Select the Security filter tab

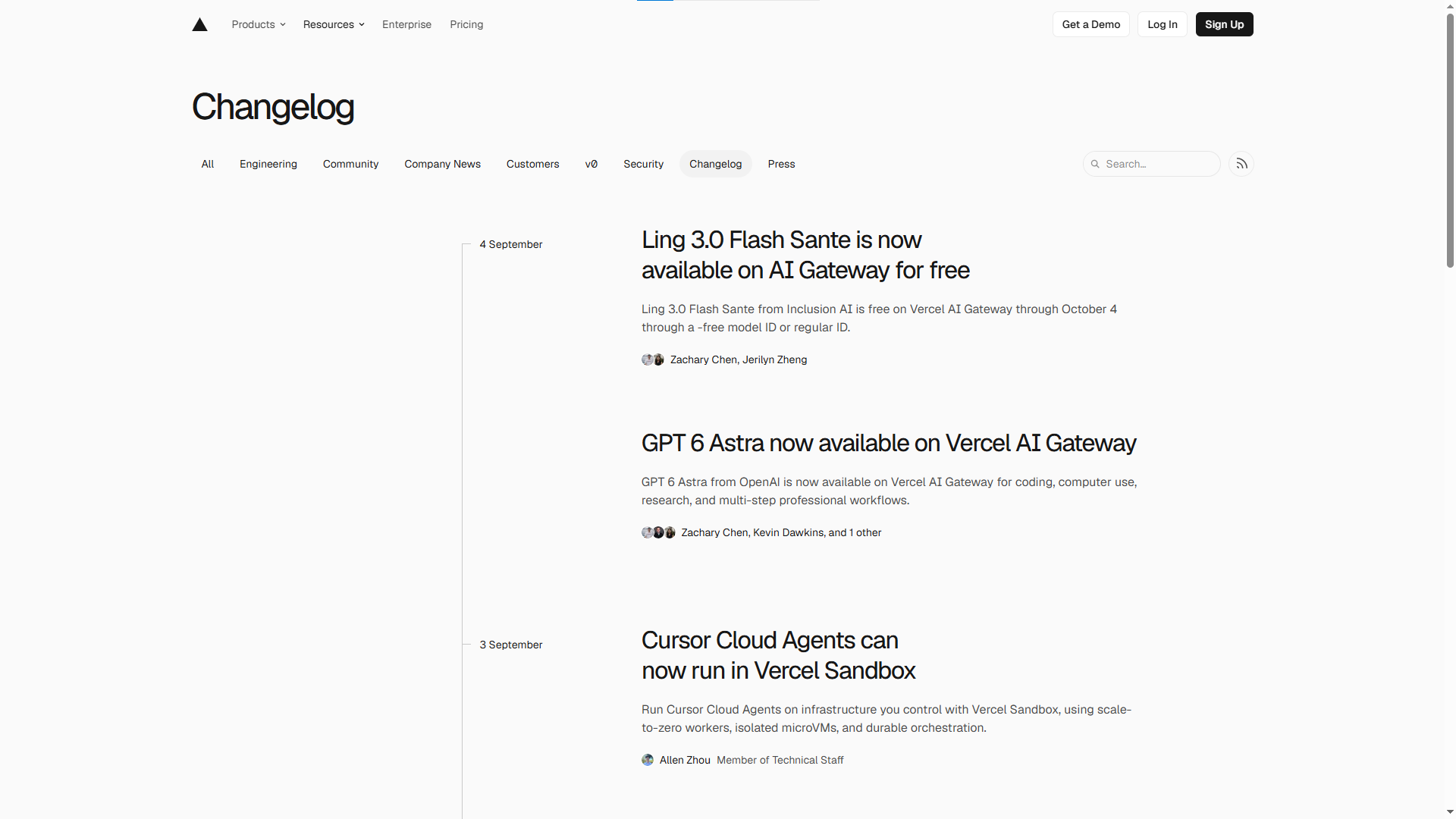pyautogui.click(x=643, y=164)
